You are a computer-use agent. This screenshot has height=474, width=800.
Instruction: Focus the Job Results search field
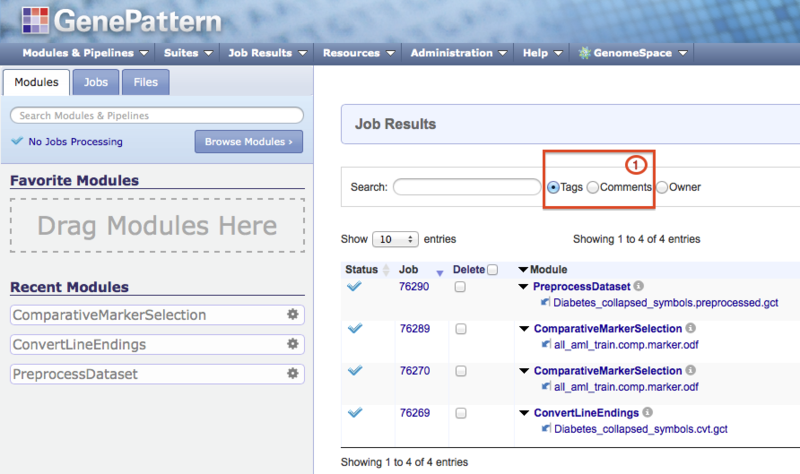pyautogui.click(x=467, y=187)
